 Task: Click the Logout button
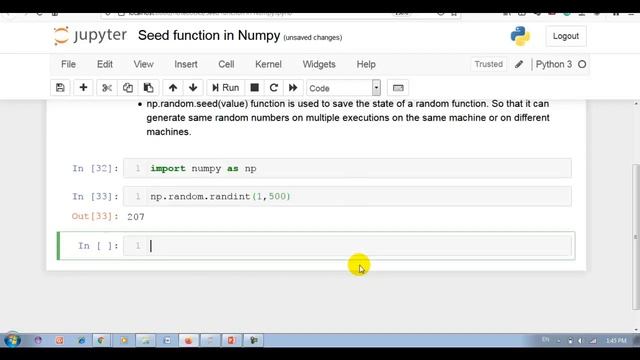point(566,36)
